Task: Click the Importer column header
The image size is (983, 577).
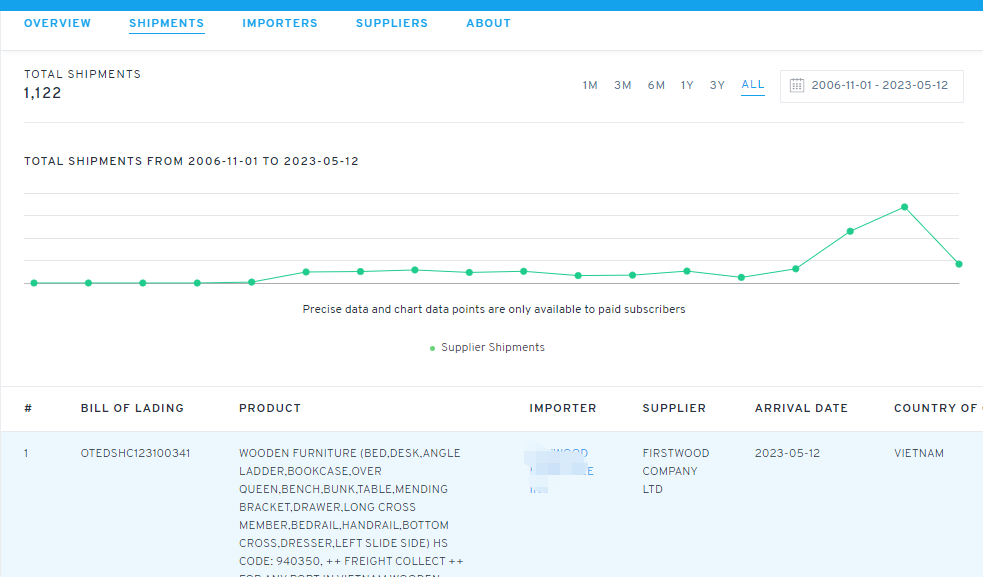Action: (562, 408)
